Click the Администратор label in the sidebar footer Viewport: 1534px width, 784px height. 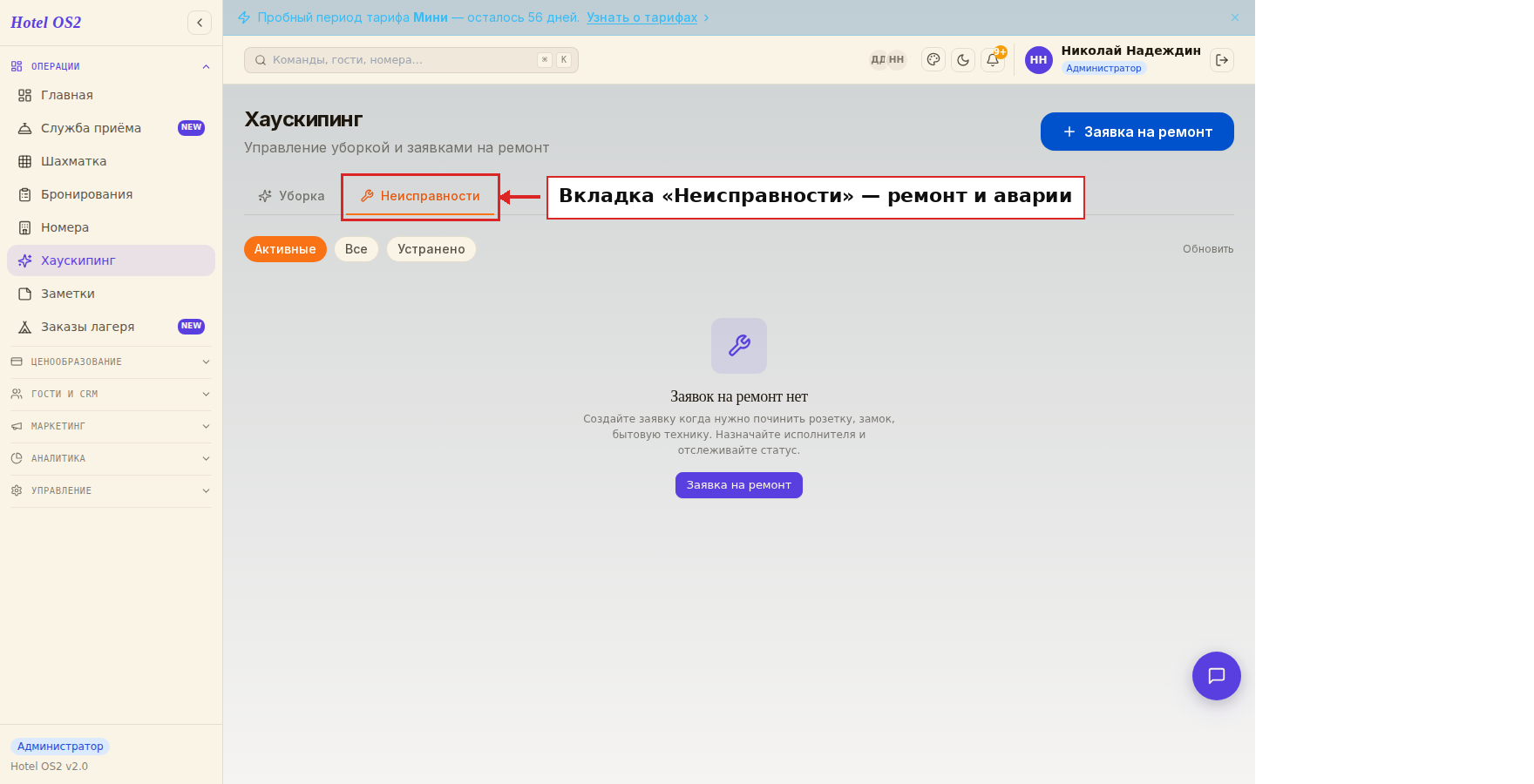60,747
